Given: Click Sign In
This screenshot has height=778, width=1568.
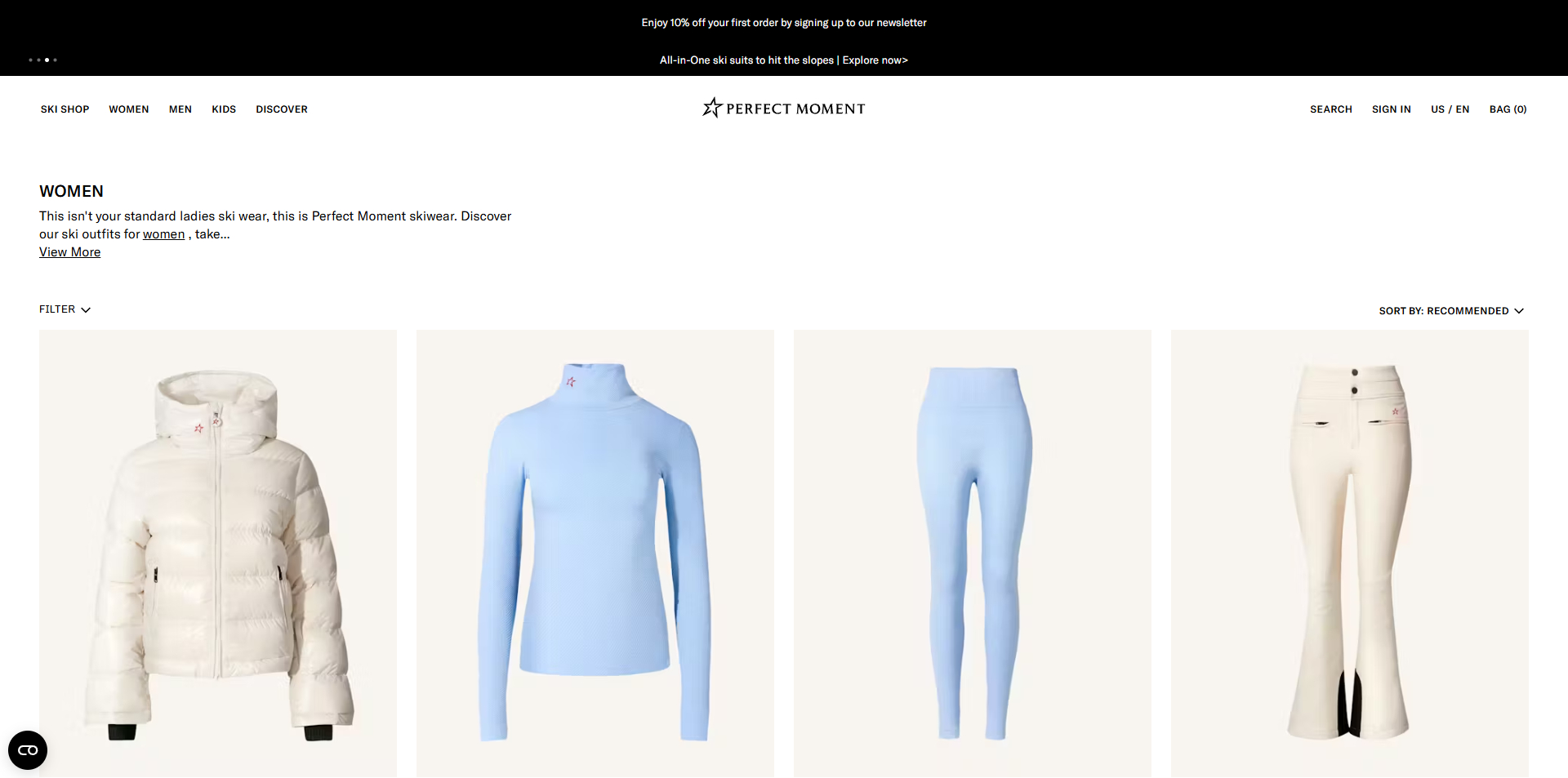Looking at the screenshot, I should [x=1392, y=109].
